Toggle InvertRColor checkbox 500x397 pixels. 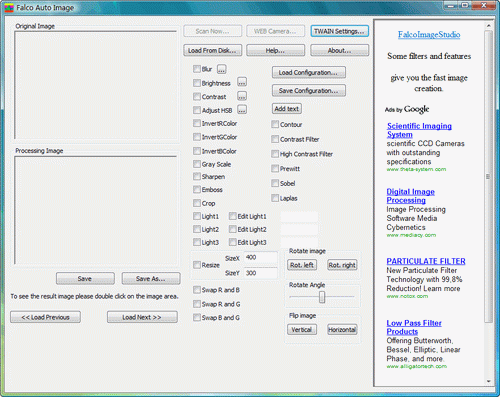[197, 123]
